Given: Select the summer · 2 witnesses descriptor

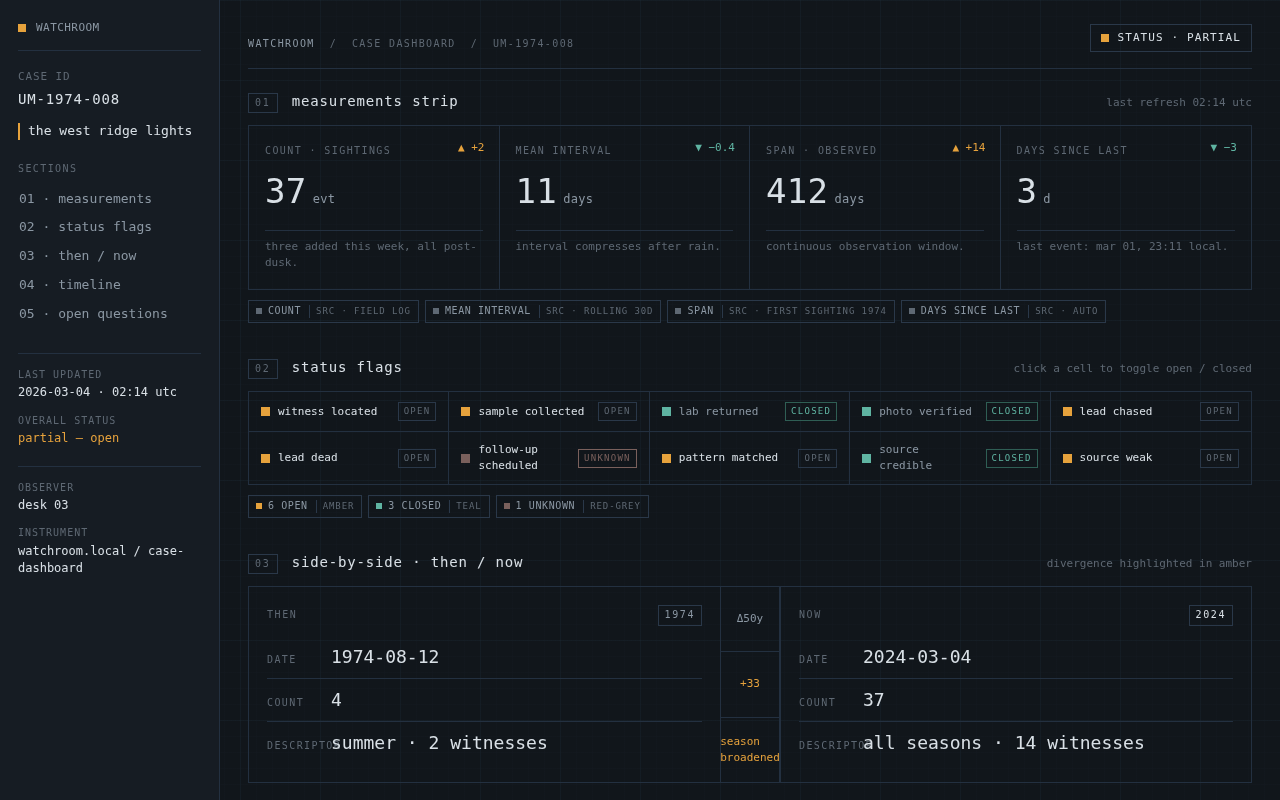Looking at the screenshot, I should (439, 743).
